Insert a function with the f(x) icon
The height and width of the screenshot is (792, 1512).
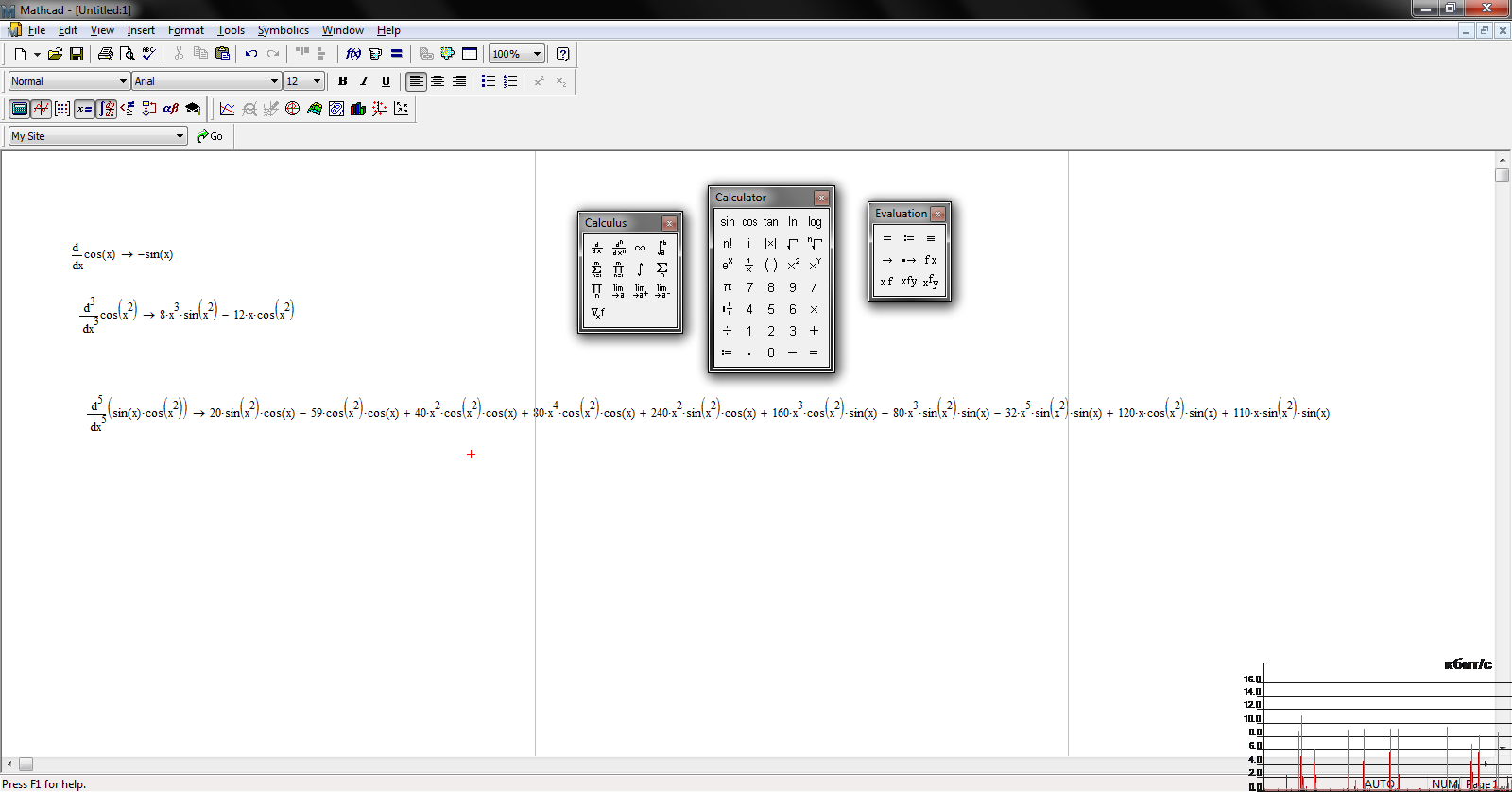[353, 54]
